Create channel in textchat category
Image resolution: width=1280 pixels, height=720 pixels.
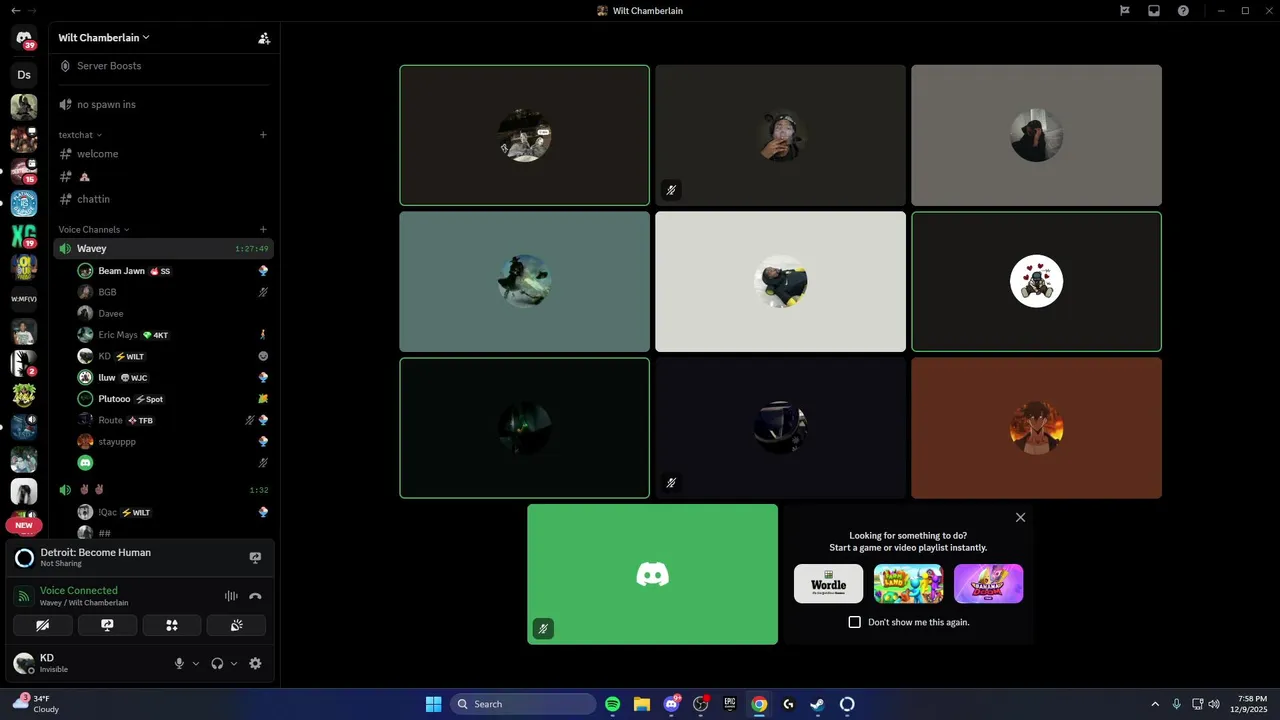(263, 135)
